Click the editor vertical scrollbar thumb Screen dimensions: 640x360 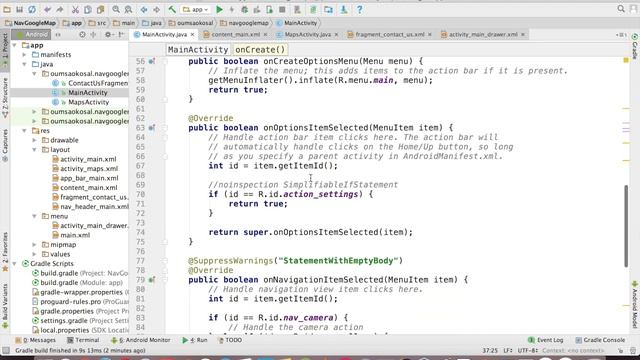click(626, 227)
